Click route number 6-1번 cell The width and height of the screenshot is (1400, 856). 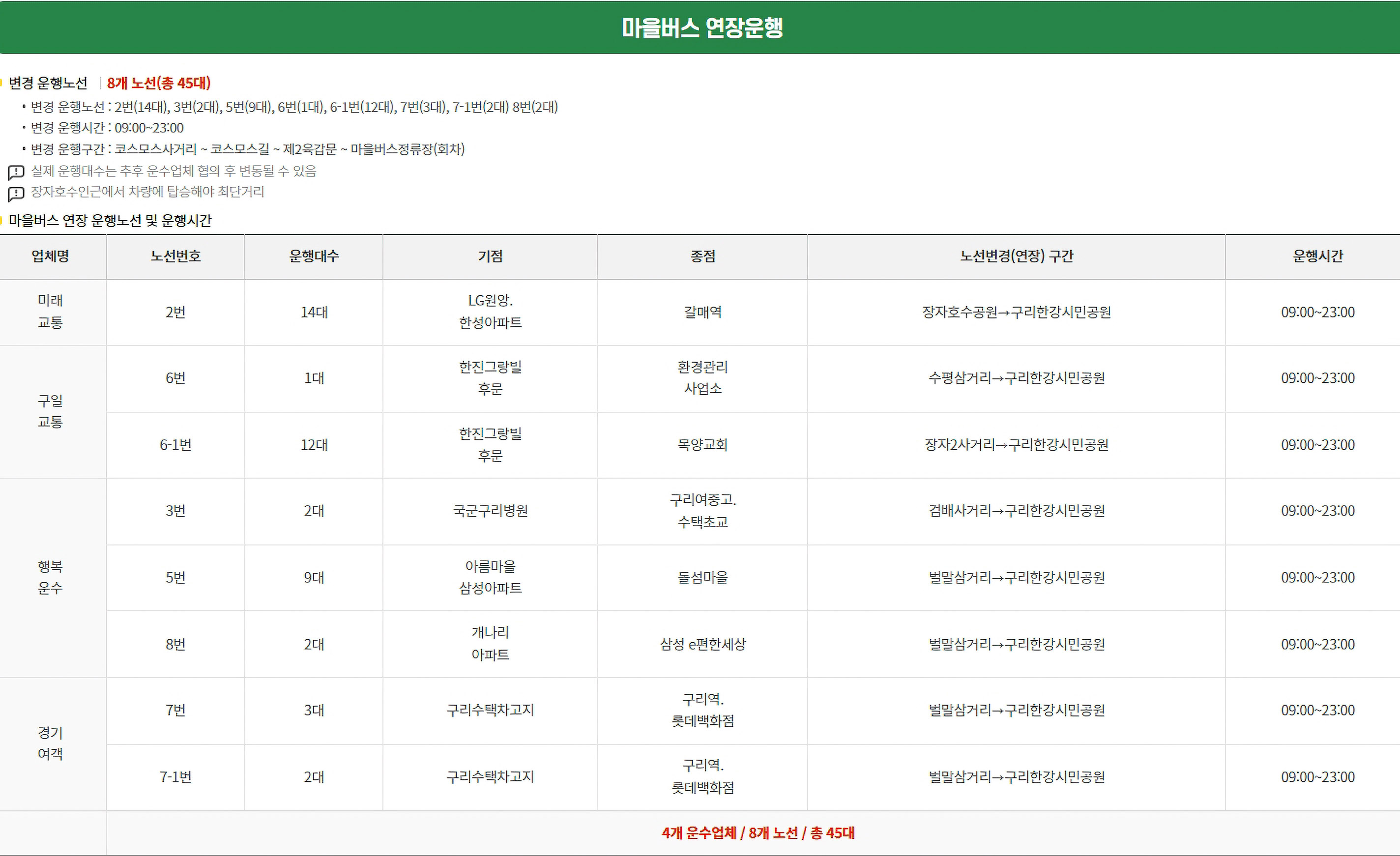tap(175, 445)
